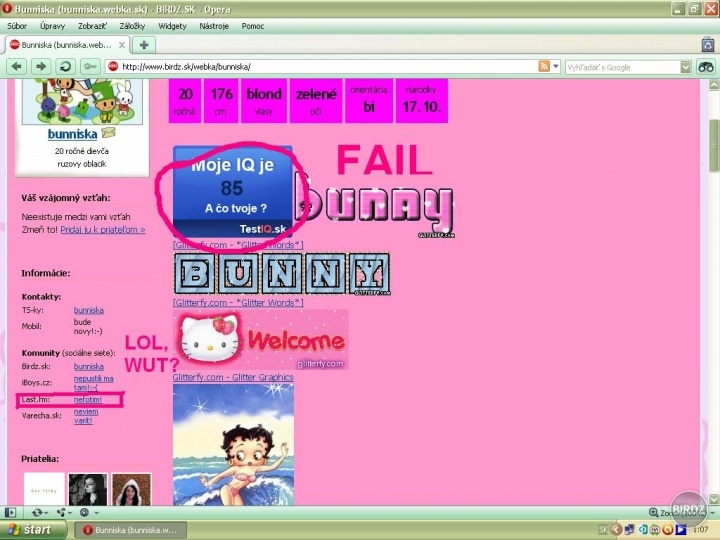Close the Bunniska tab
The height and width of the screenshot is (540, 720).
122,45
